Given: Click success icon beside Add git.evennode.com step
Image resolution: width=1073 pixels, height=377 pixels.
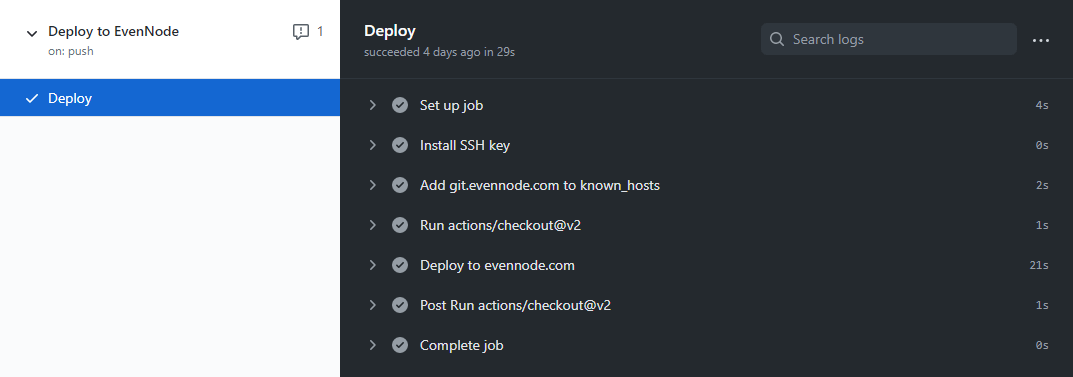Looking at the screenshot, I should point(400,185).
